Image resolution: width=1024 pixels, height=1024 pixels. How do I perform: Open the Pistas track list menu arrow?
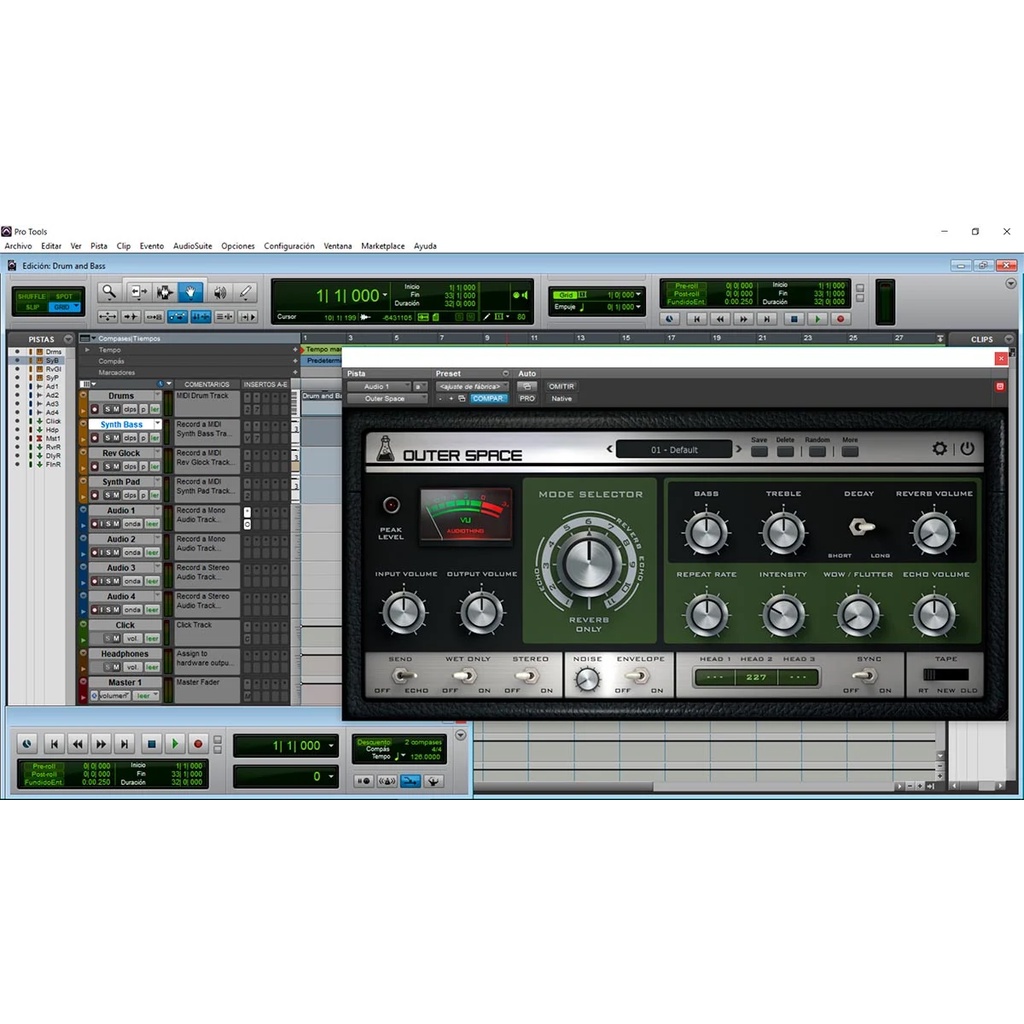point(68,339)
